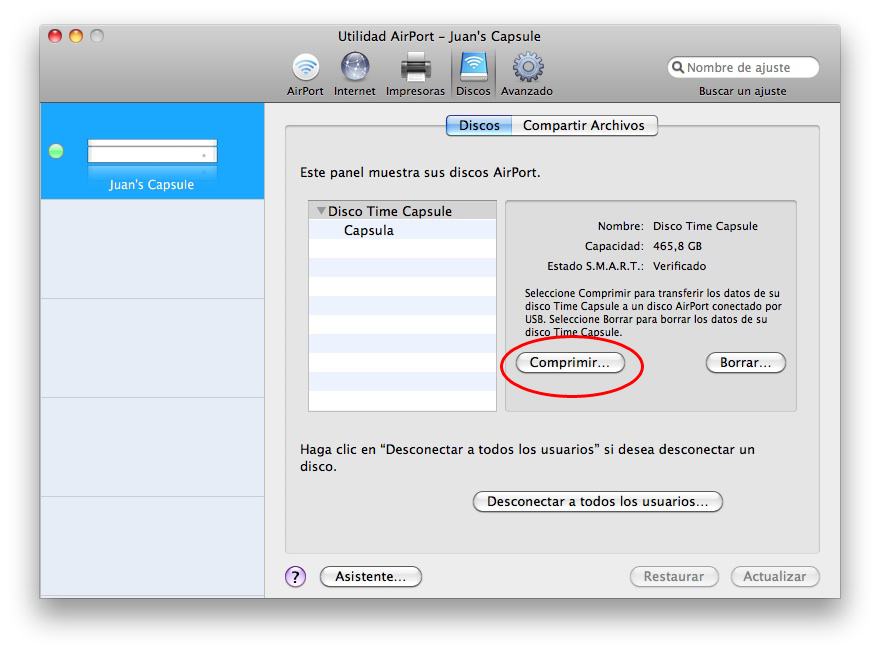Click Desconectar a todos los usuarios
The height and width of the screenshot is (653, 880).
[x=598, y=501]
